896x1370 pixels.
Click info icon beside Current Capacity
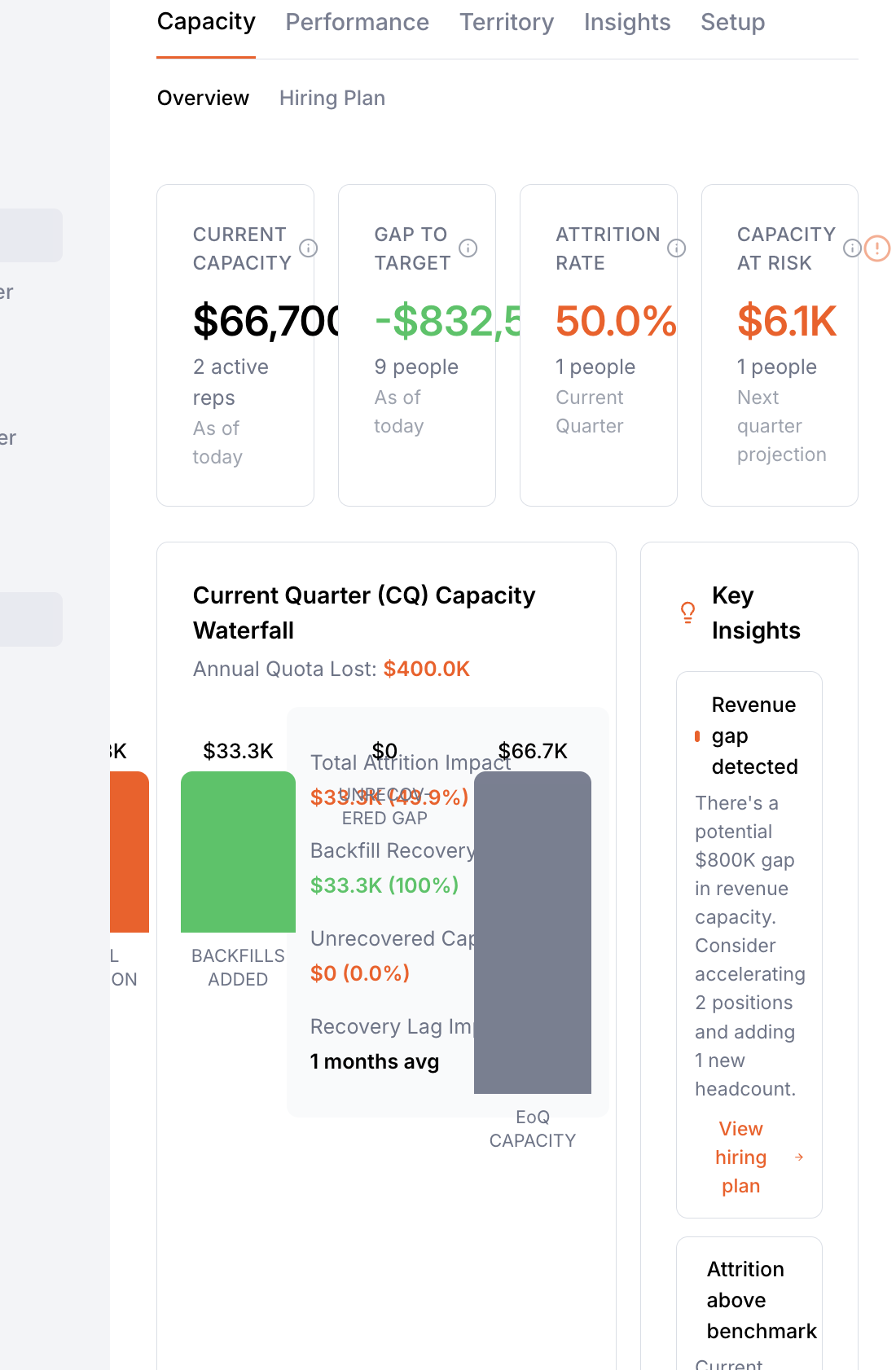click(x=308, y=248)
